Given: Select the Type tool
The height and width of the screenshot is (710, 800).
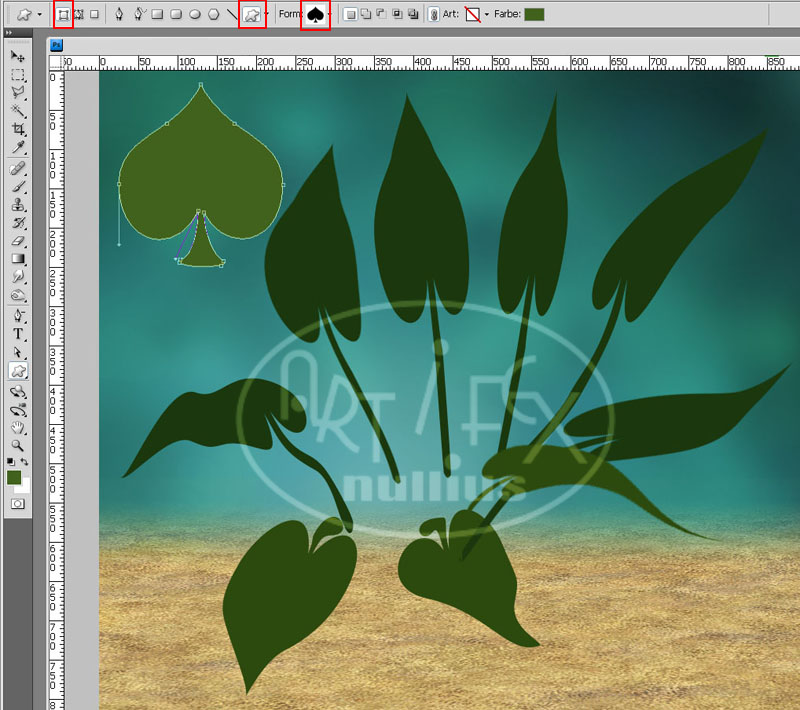Looking at the screenshot, I should 18,334.
